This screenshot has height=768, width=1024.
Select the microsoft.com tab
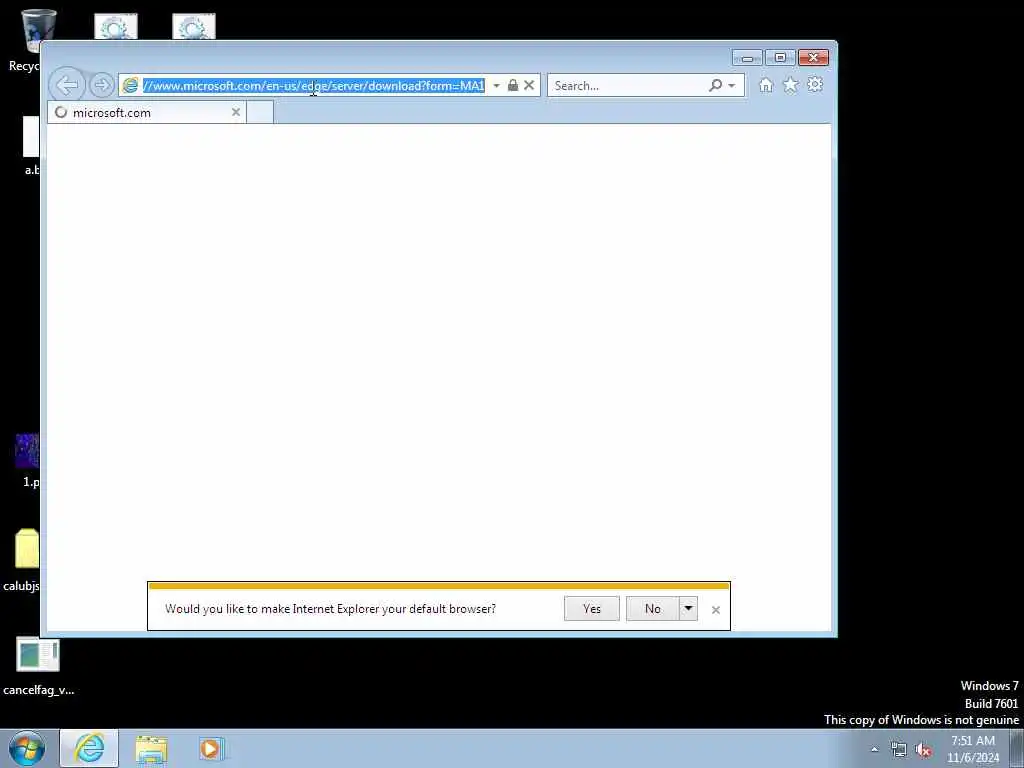click(147, 112)
